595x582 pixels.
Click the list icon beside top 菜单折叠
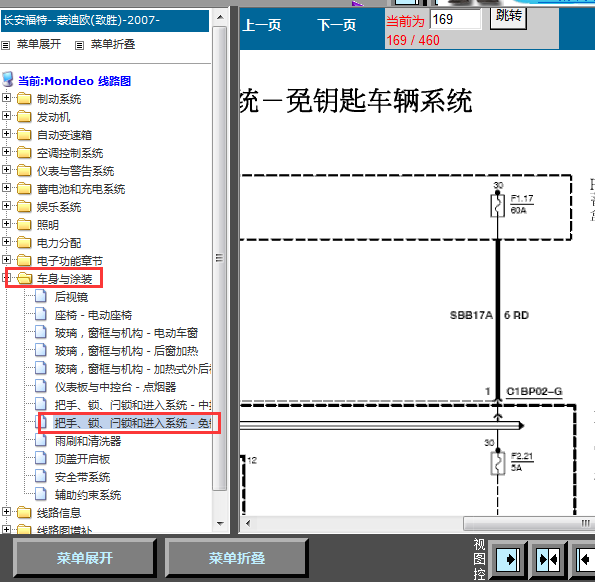click(79, 46)
